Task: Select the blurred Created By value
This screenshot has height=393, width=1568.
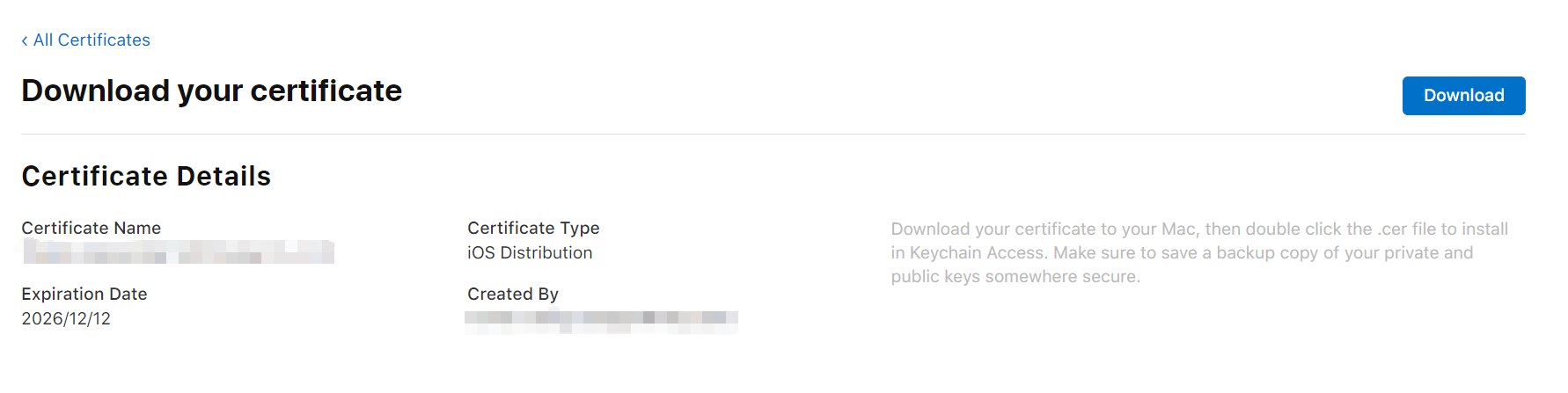Action: point(601,321)
